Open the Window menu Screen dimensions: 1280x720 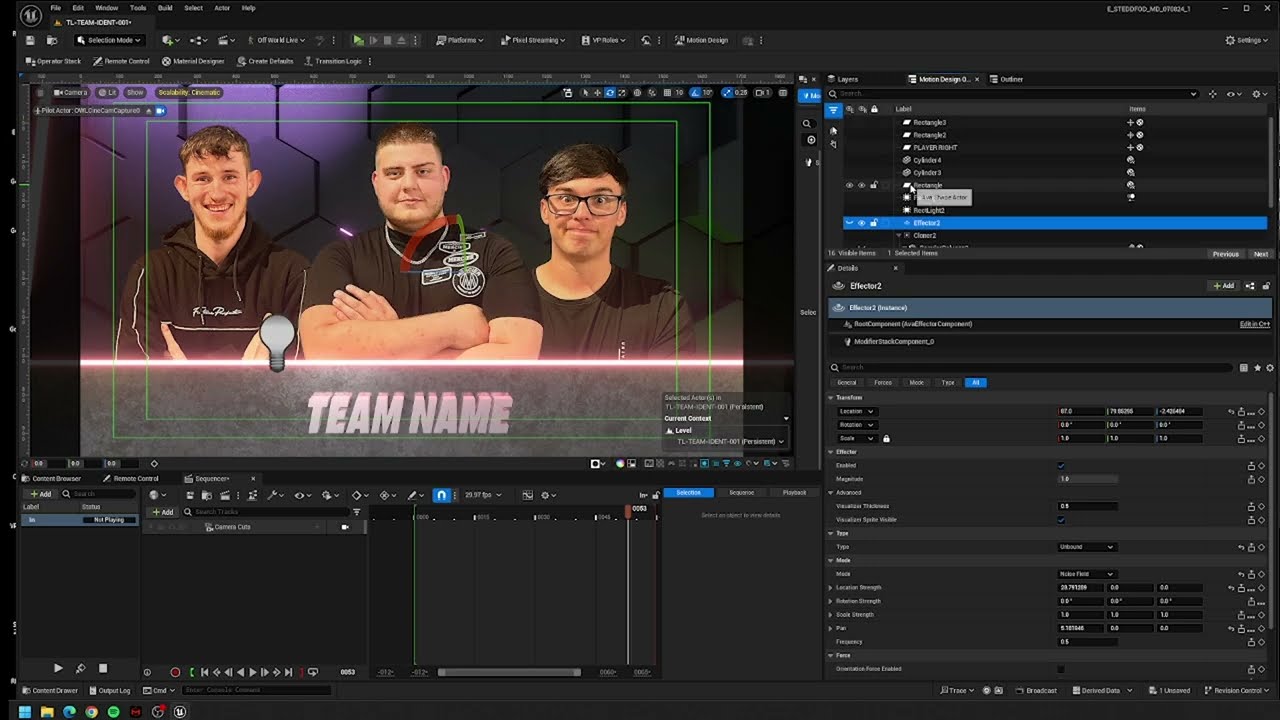(x=106, y=8)
